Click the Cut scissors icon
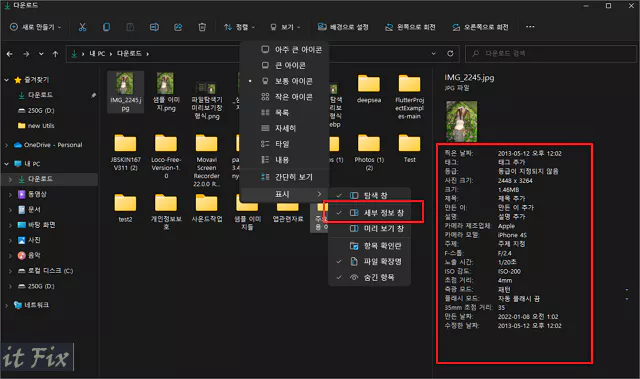640x379 pixels. click(82, 27)
